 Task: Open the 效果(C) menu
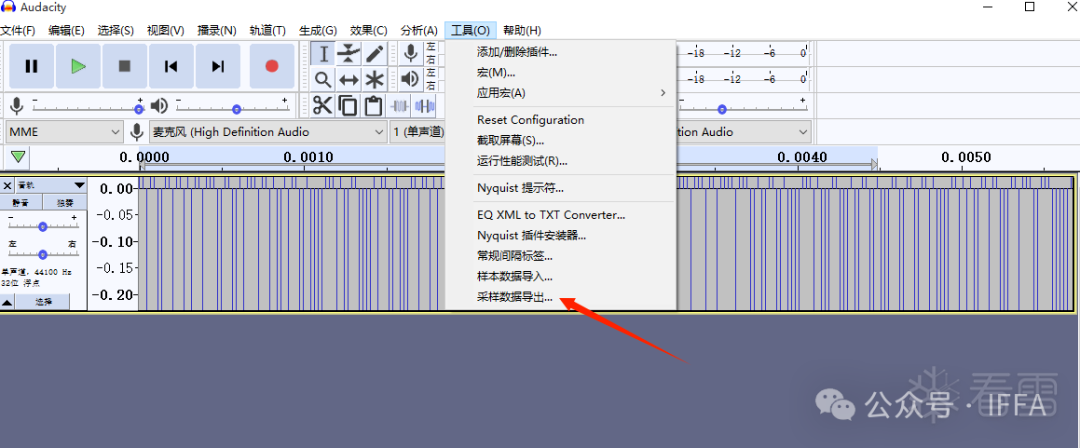pos(368,30)
